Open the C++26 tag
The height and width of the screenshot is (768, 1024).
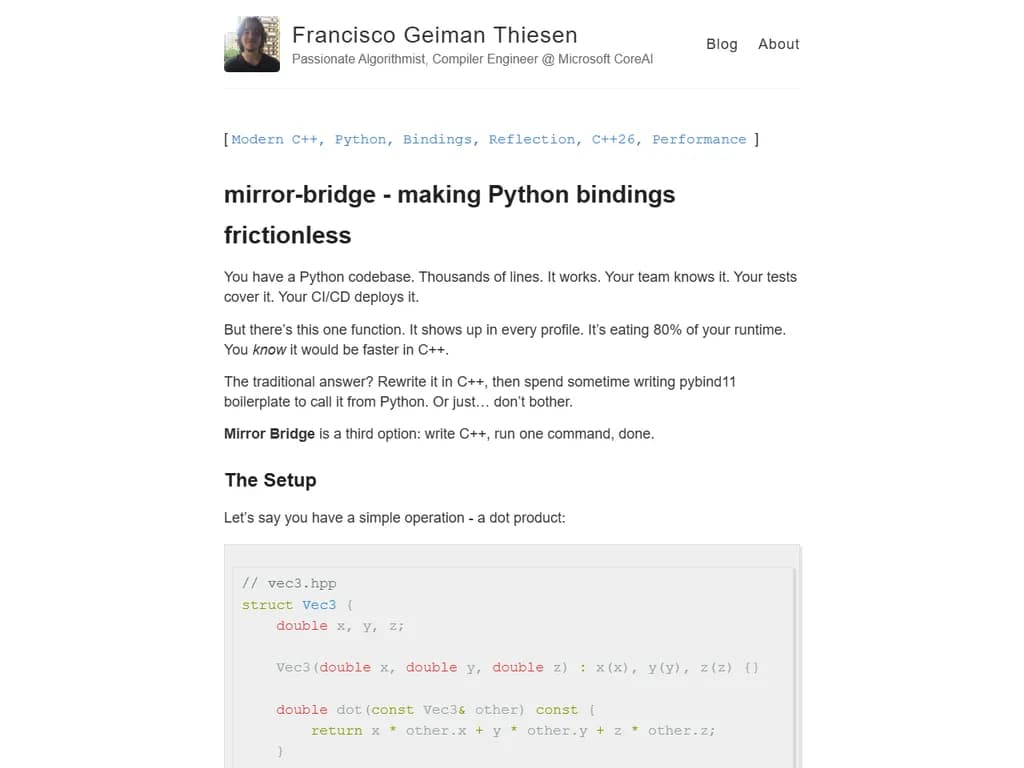[613, 139]
